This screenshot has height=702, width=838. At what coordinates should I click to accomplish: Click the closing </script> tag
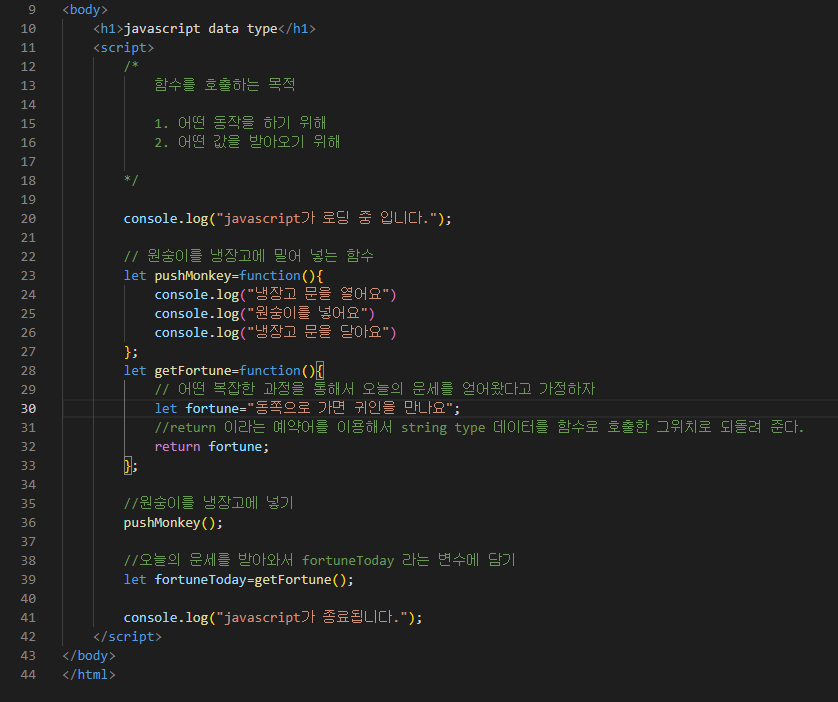click(127, 637)
